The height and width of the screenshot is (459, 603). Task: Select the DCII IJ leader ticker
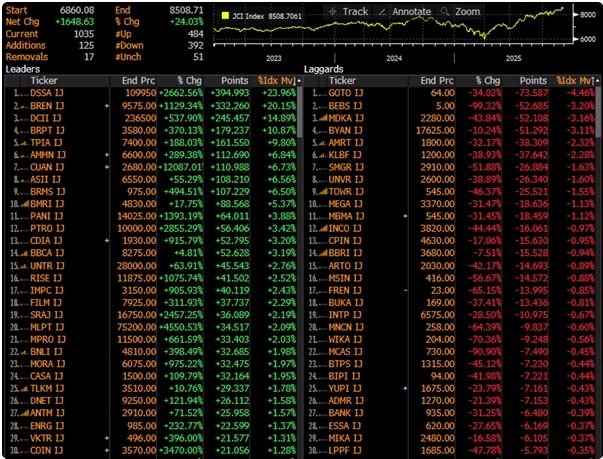coord(46,118)
